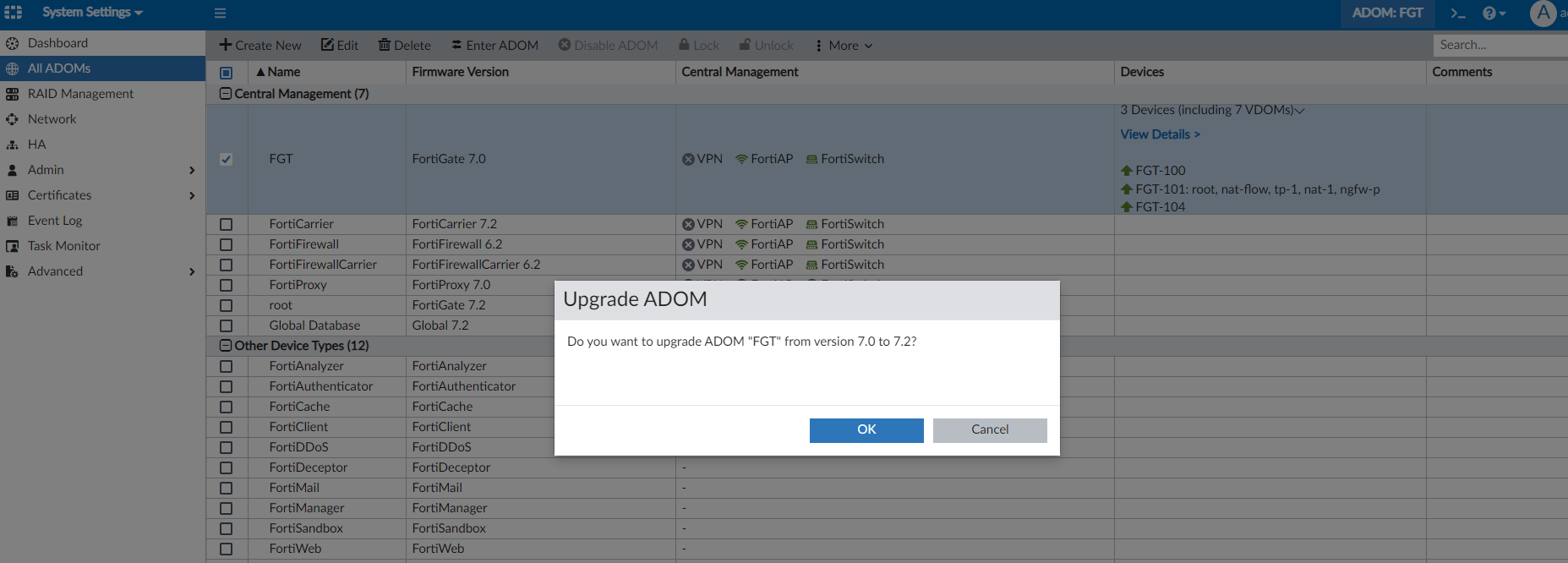The height and width of the screenshot is (563, 1568).
Task: Click the Network sidebar icon
Action: tap(13, 119)
